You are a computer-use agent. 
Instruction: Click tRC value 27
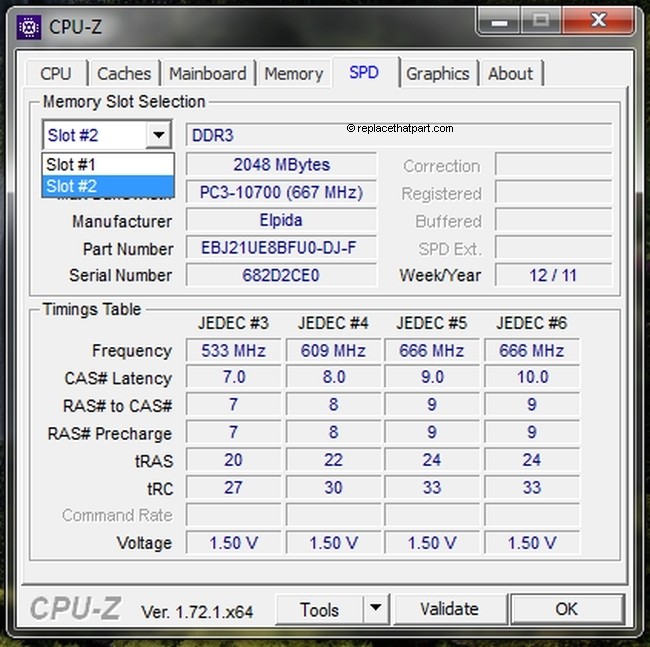(233, 488)
